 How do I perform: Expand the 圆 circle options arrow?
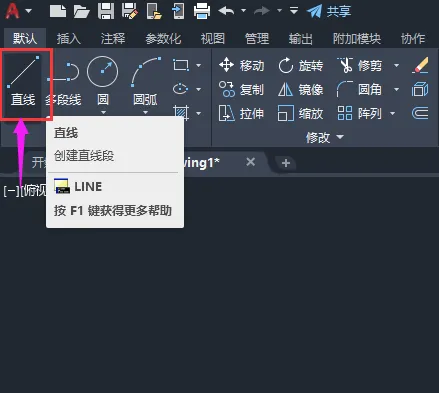click(x=103, y=112)
